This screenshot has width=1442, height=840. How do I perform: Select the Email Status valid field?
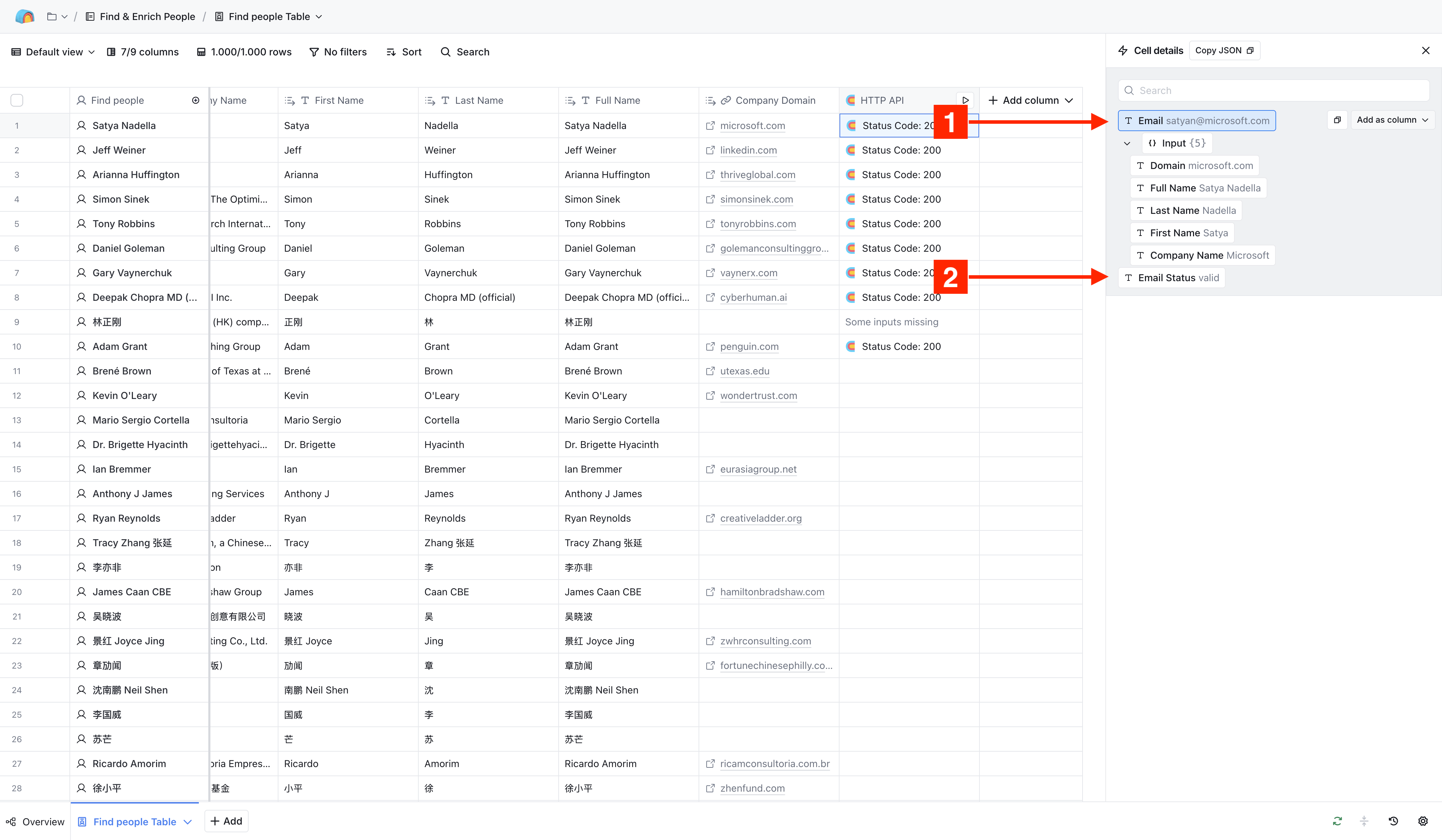pos(1171,278)
